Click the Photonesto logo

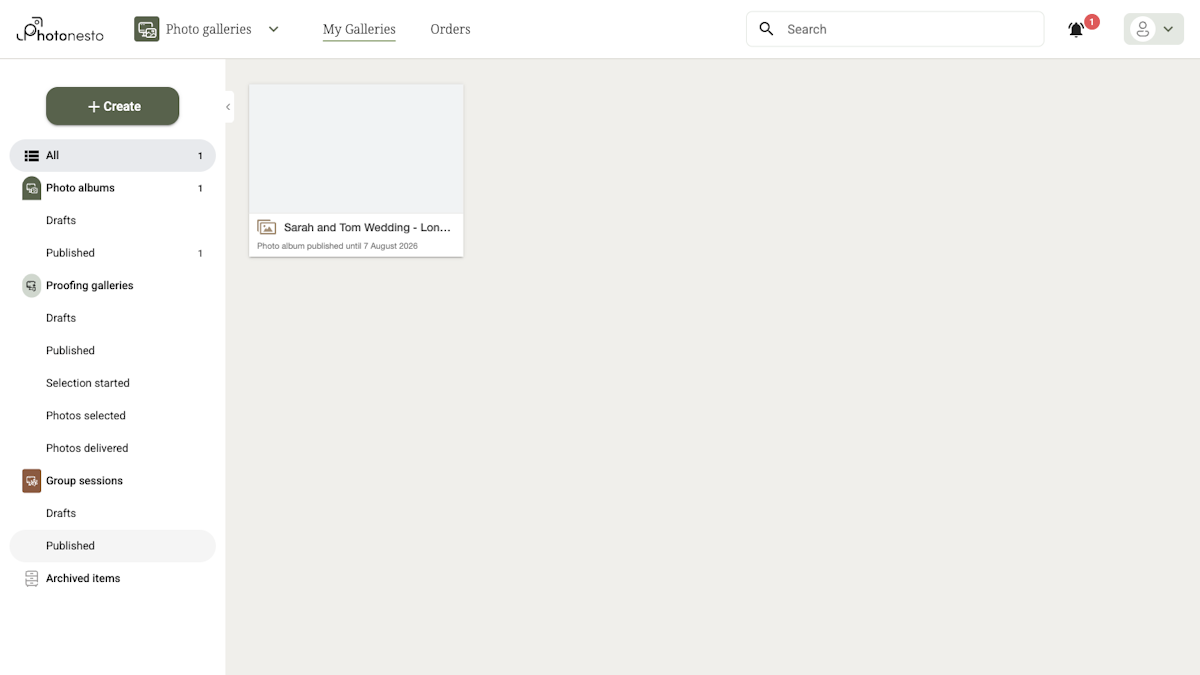(60, 29)
